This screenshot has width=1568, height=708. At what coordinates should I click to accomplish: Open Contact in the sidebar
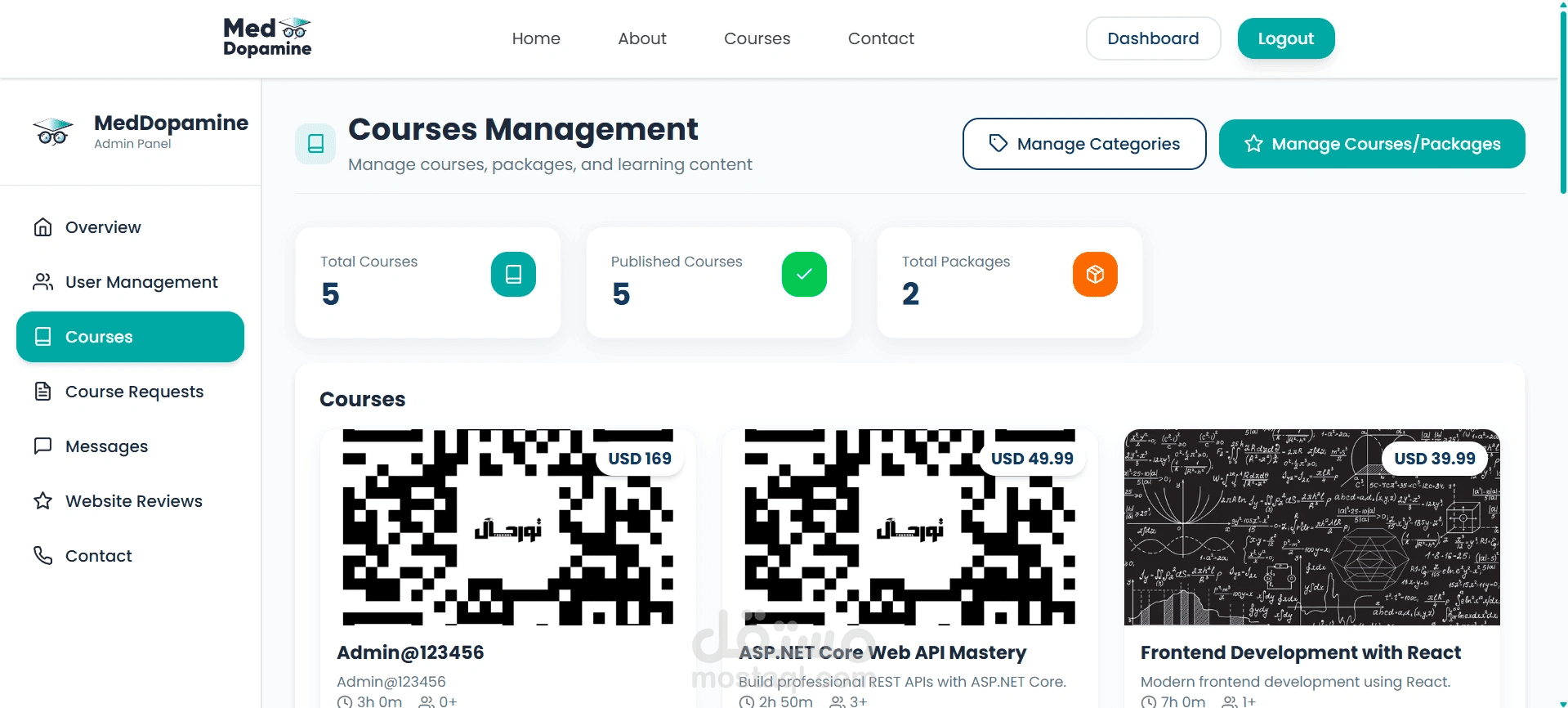click(130, 556)
